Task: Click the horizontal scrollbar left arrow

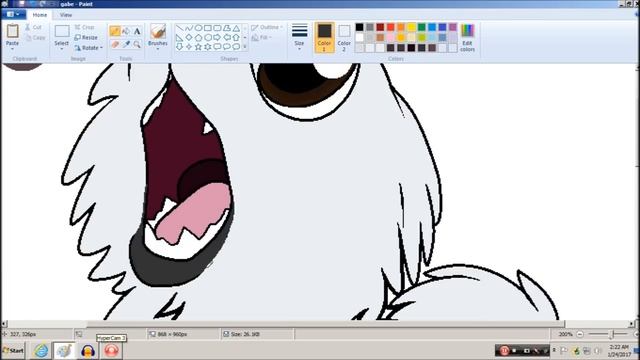Action: click(x=4, y=324)
